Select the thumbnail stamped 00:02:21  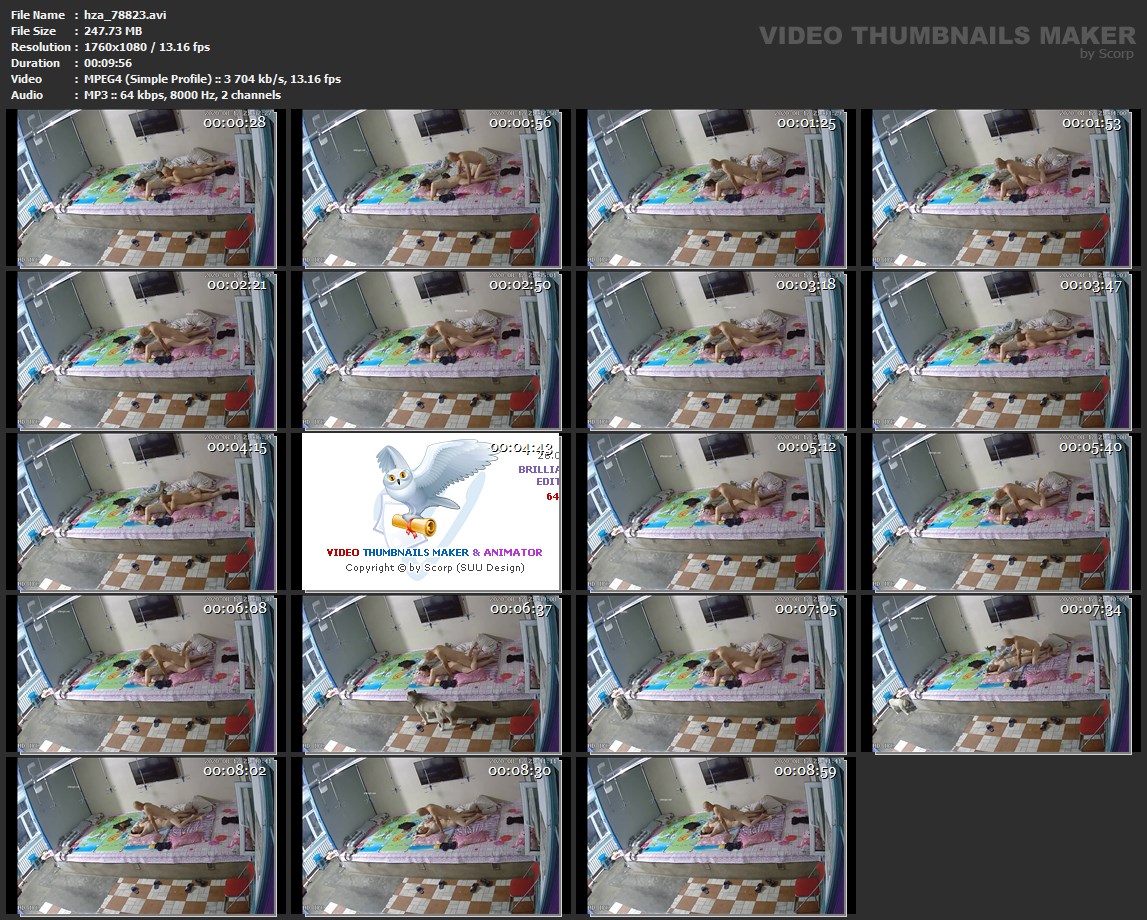click(x=146, y=350)
